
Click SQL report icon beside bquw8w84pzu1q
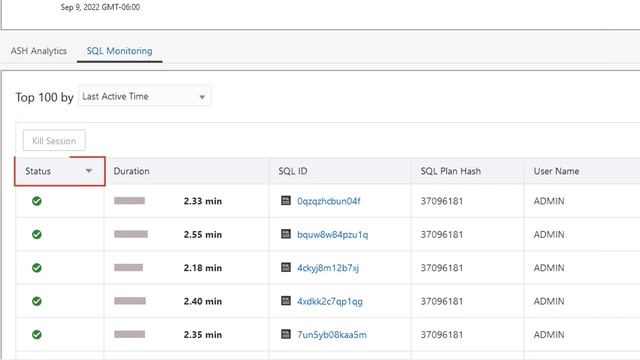pyautogui.click(x=286, y=234)
